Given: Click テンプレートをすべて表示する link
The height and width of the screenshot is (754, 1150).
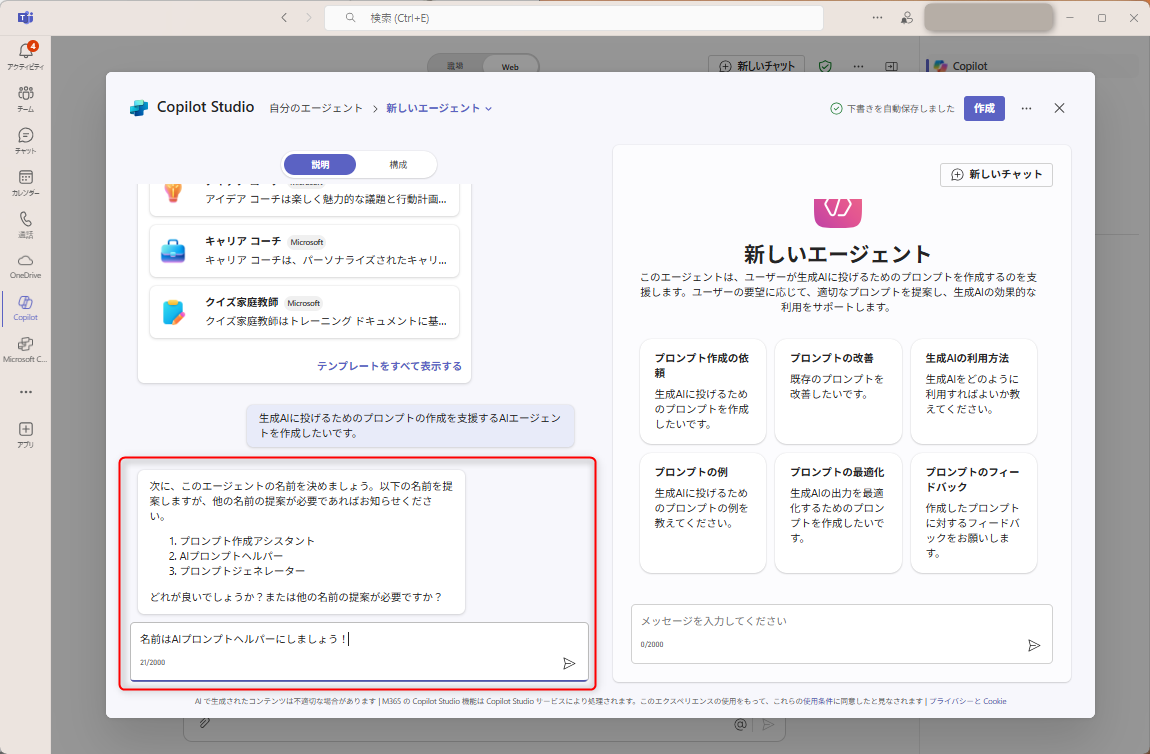Looking at the screenshot, I should 389,366.
